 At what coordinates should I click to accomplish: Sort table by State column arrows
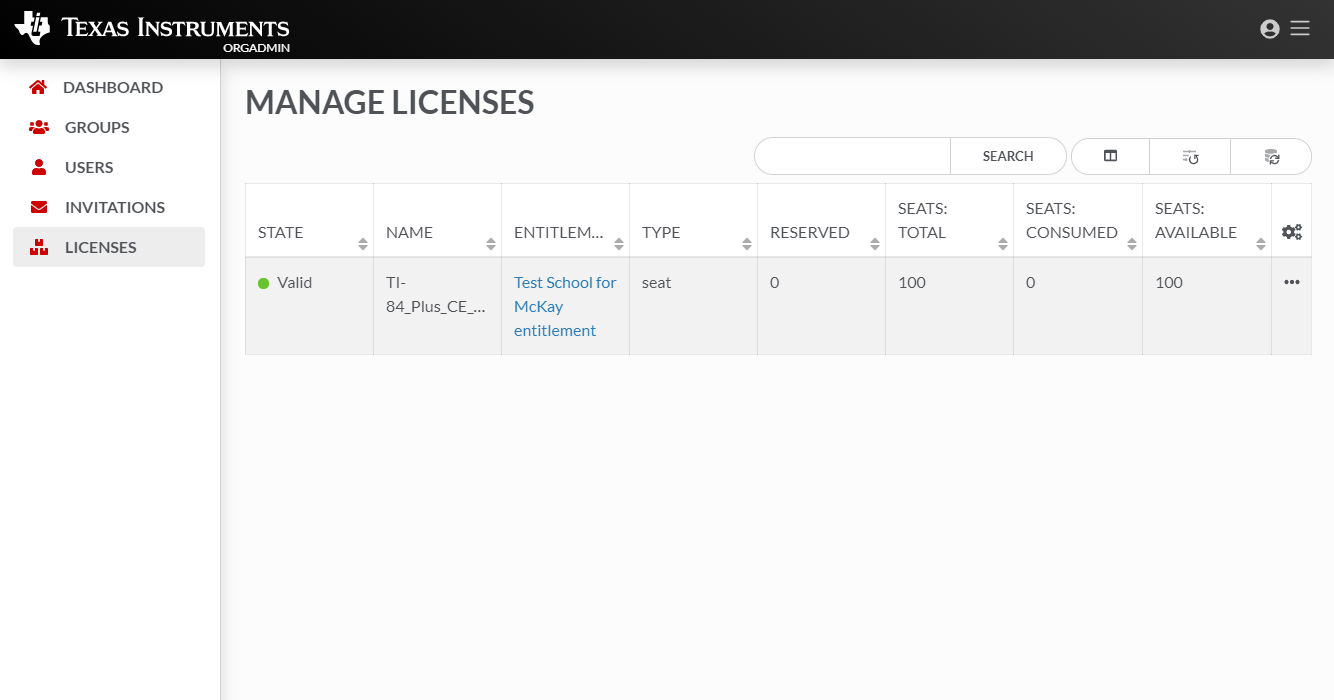coord(362,243)
